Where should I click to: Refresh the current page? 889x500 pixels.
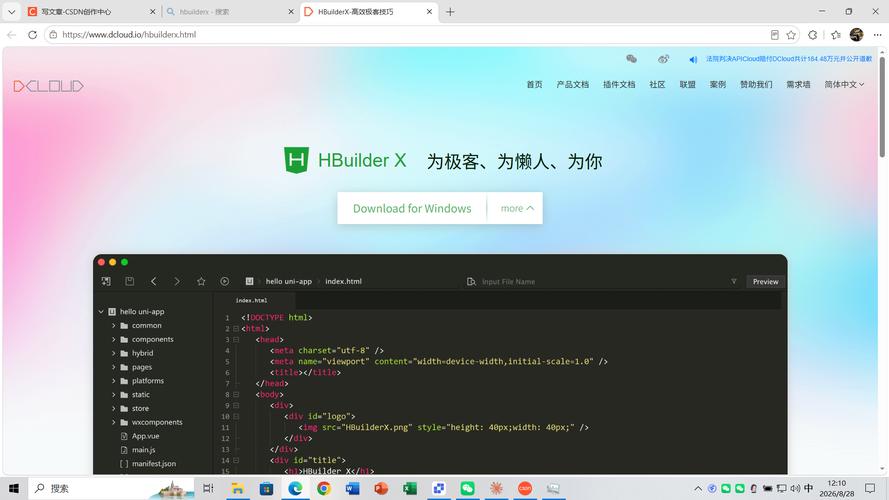[32, 35]
